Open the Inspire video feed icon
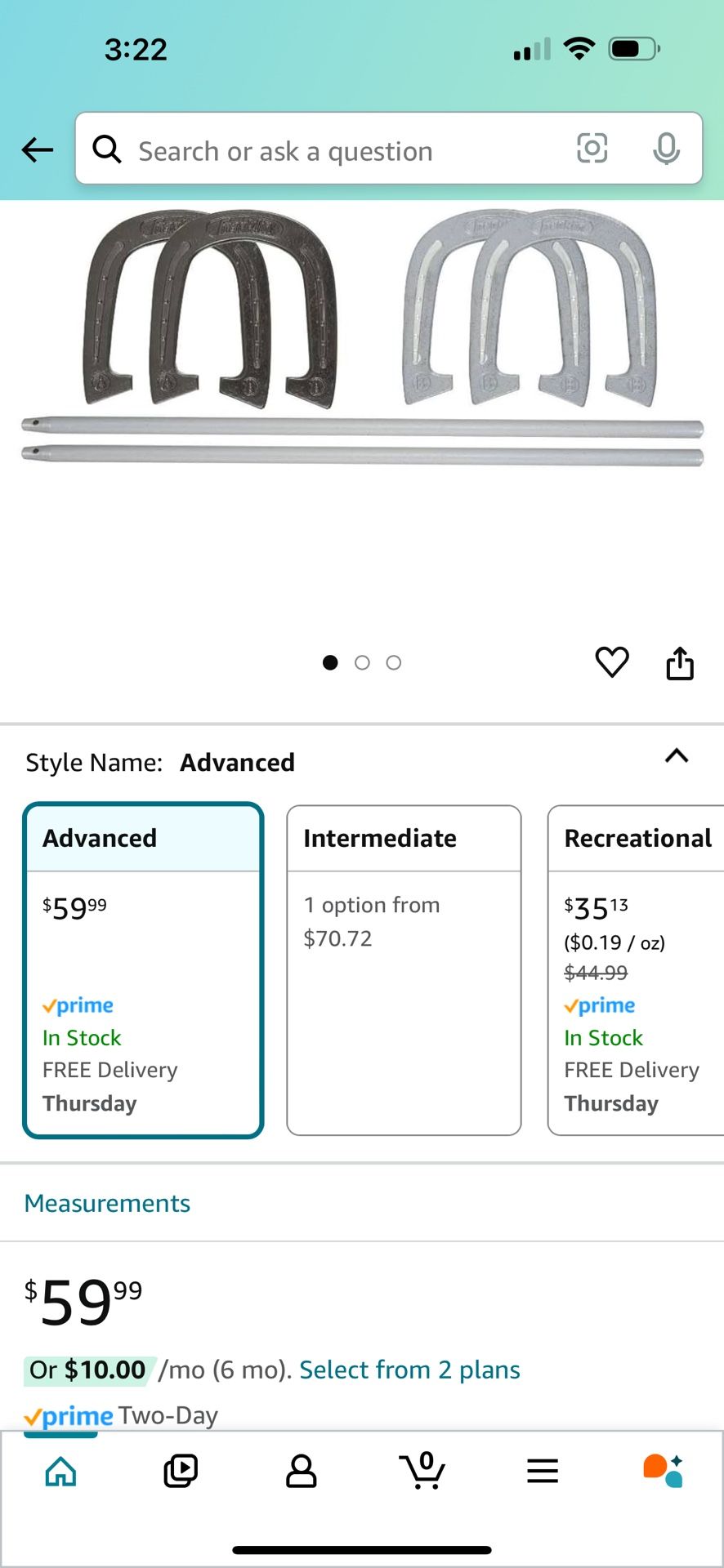 pyautogui.click(x=181, y=1472)
